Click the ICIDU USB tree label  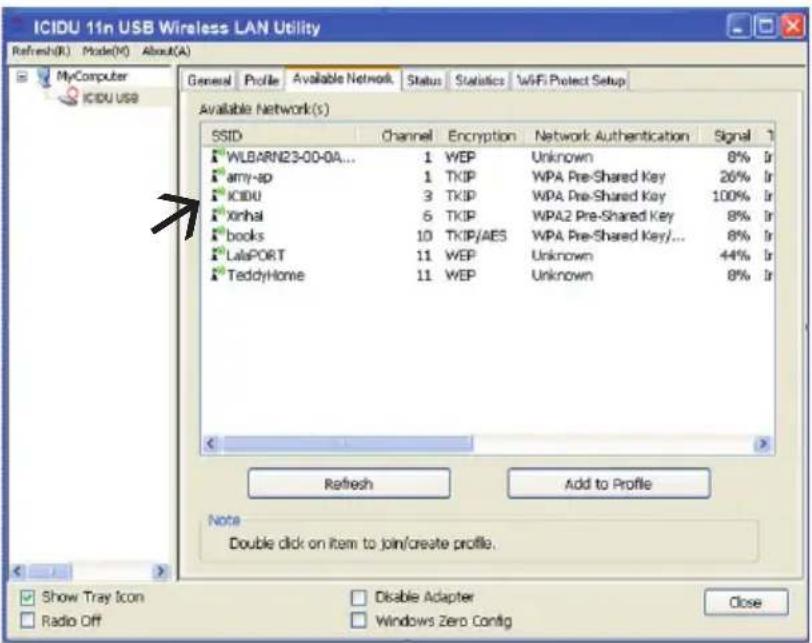coord(110,97)
